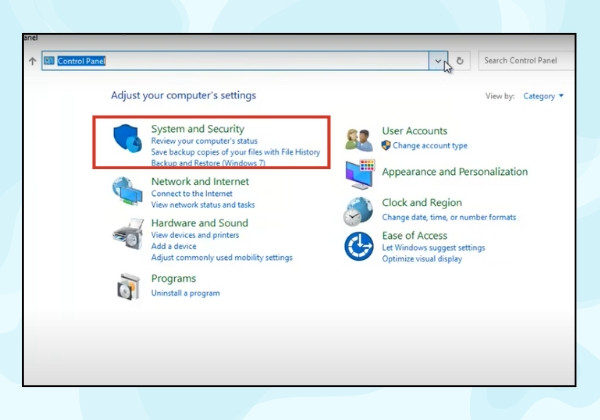Expand the address bar history dropdown
The image size is (600, 420).
click(438, 61)
